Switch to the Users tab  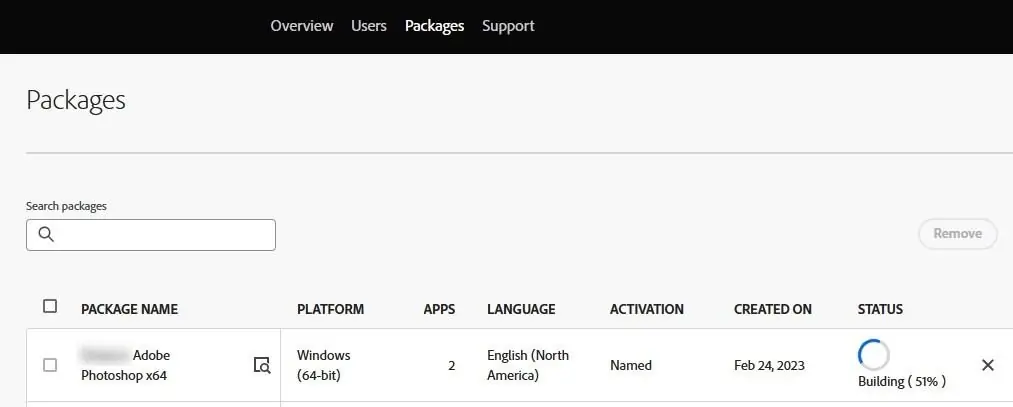[369, 26]
